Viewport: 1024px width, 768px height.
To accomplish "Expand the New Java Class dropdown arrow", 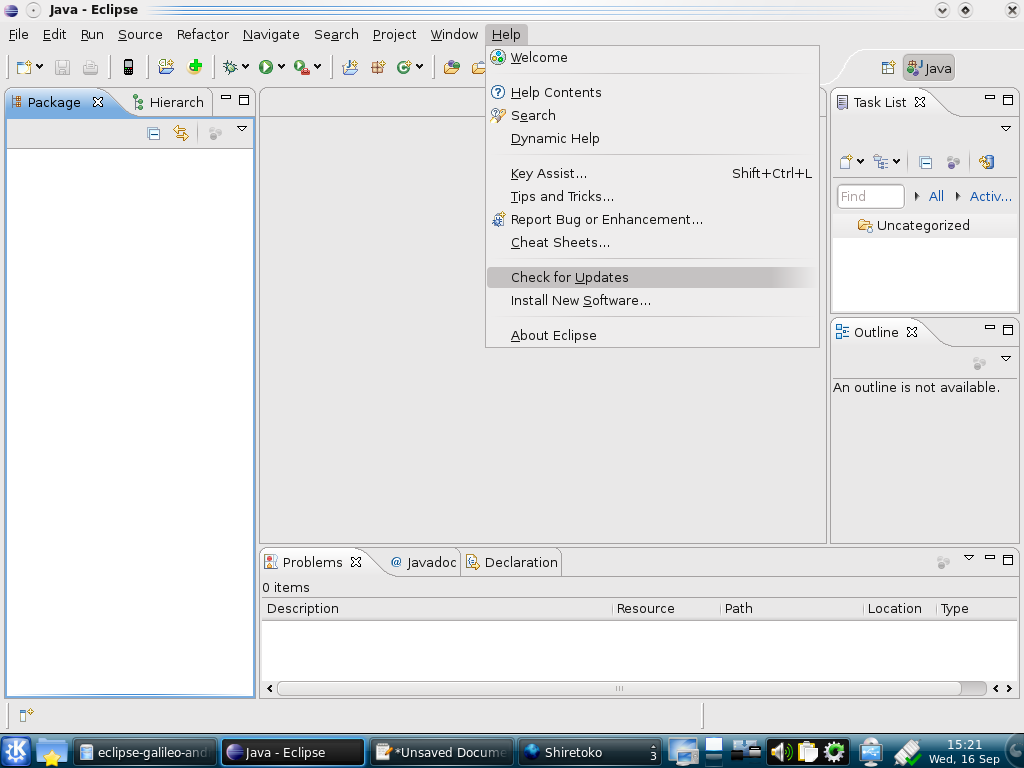I will (419, 67).
